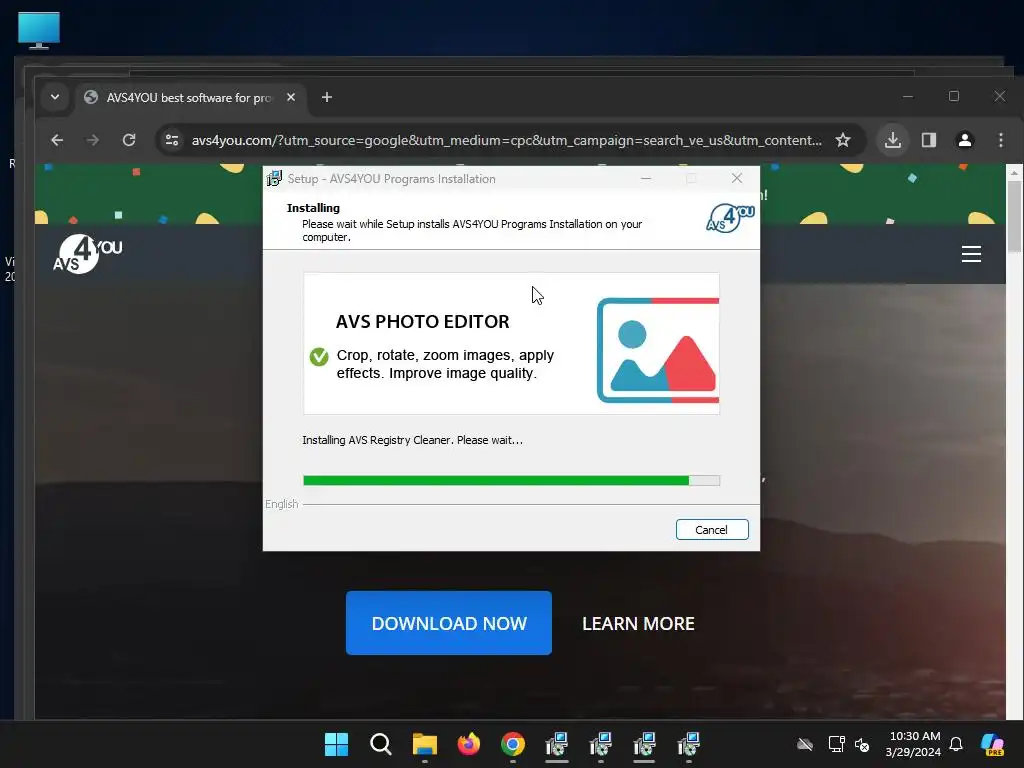Open Firefox from the taskbar
The width and height of the screenshot is (1024, 768).
[x=469, y=744]
